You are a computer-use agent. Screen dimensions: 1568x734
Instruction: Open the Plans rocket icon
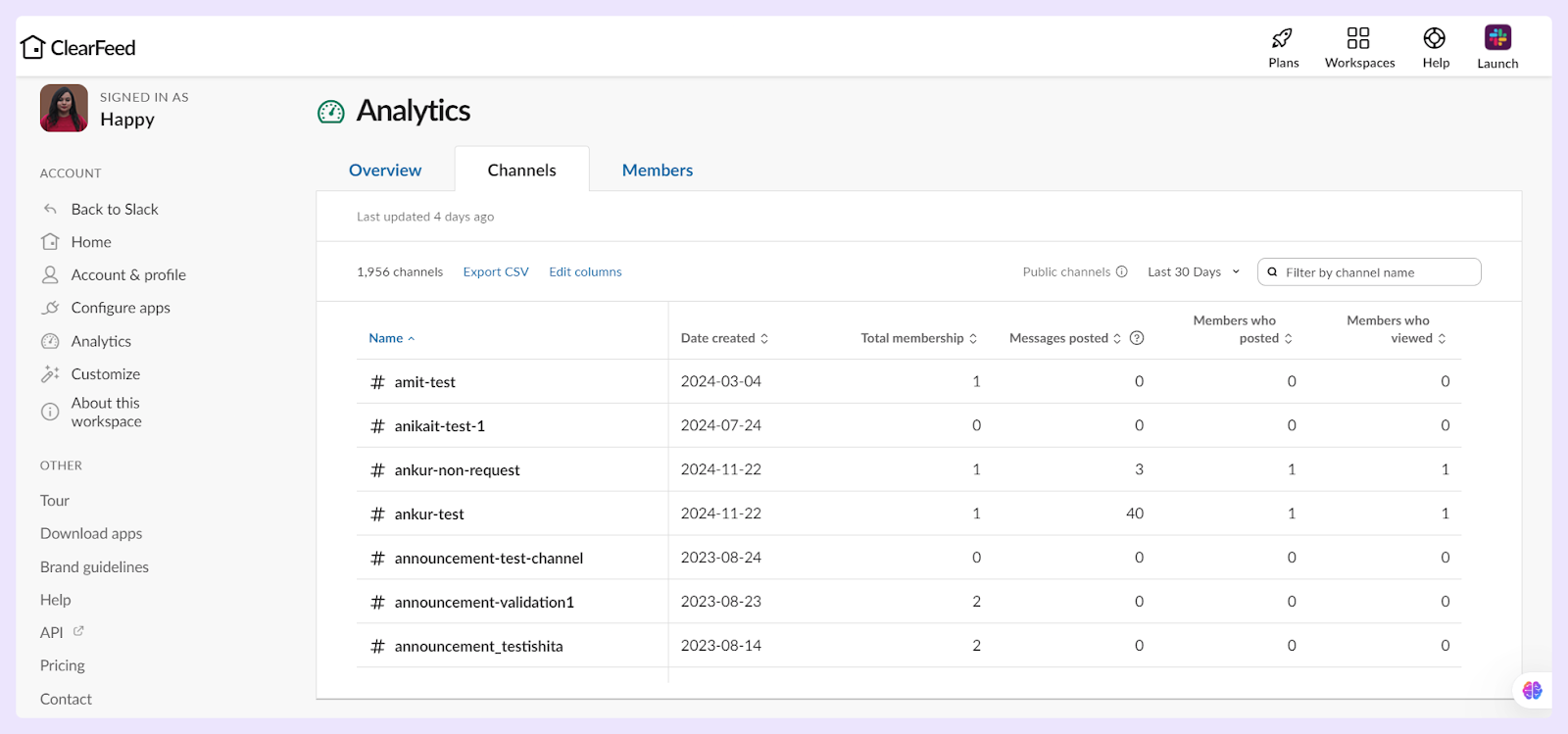1282,38
